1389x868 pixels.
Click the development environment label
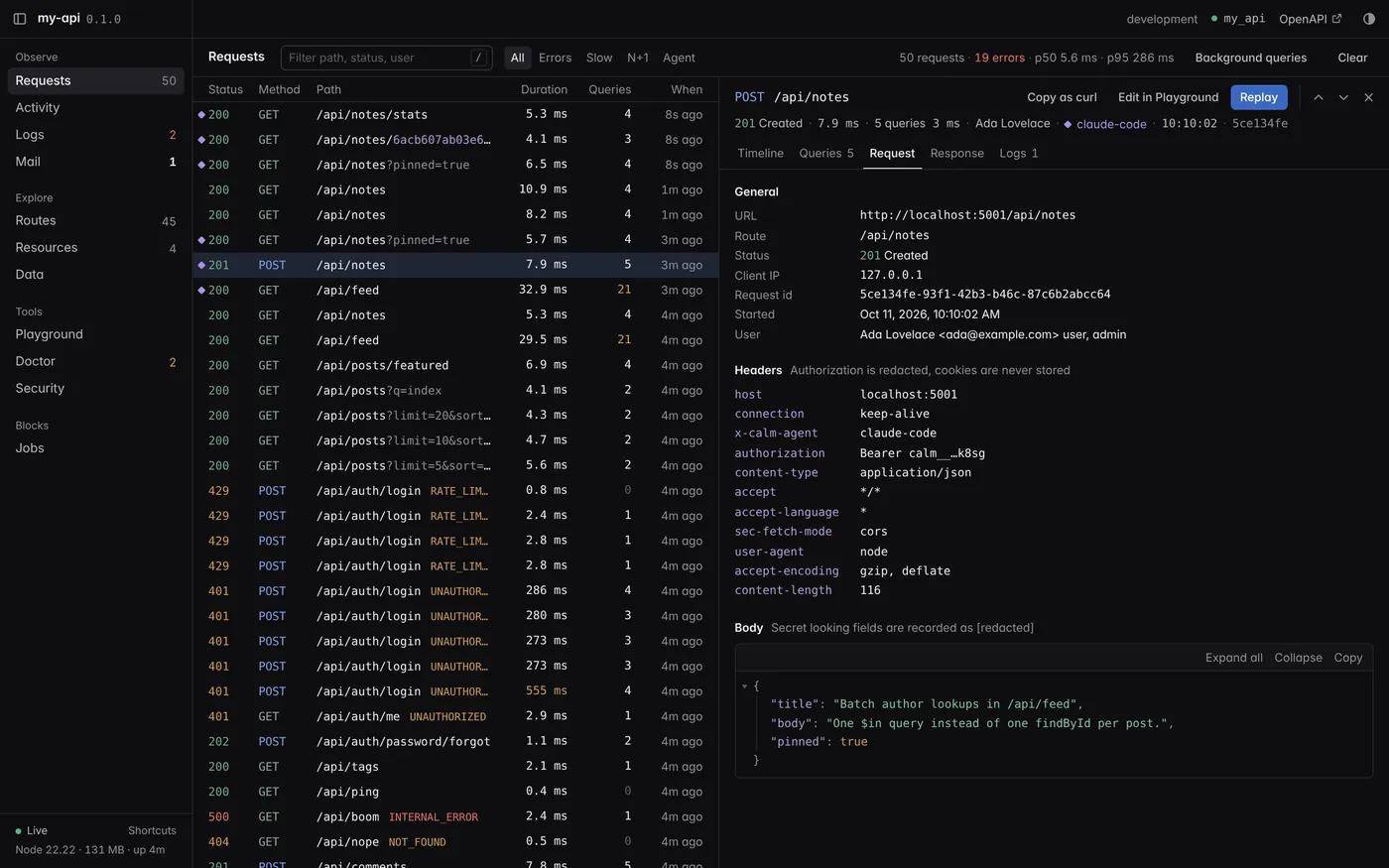point(1162,19)
